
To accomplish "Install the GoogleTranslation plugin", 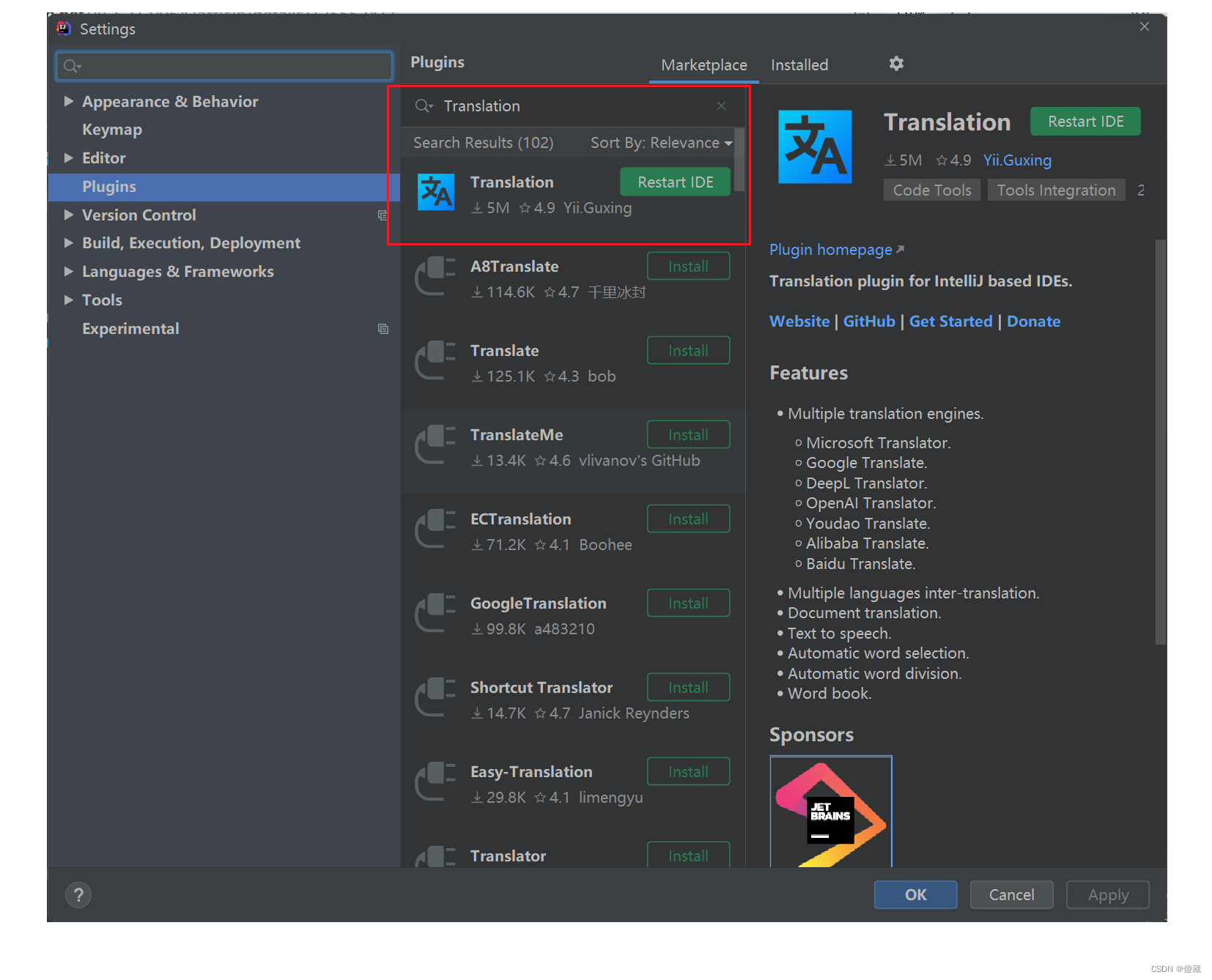I will point(688,604).
